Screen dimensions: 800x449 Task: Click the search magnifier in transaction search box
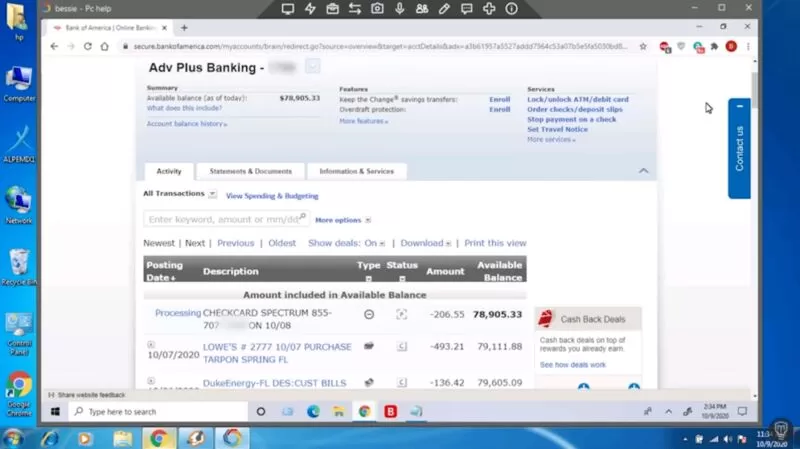(x=303, y=217)
